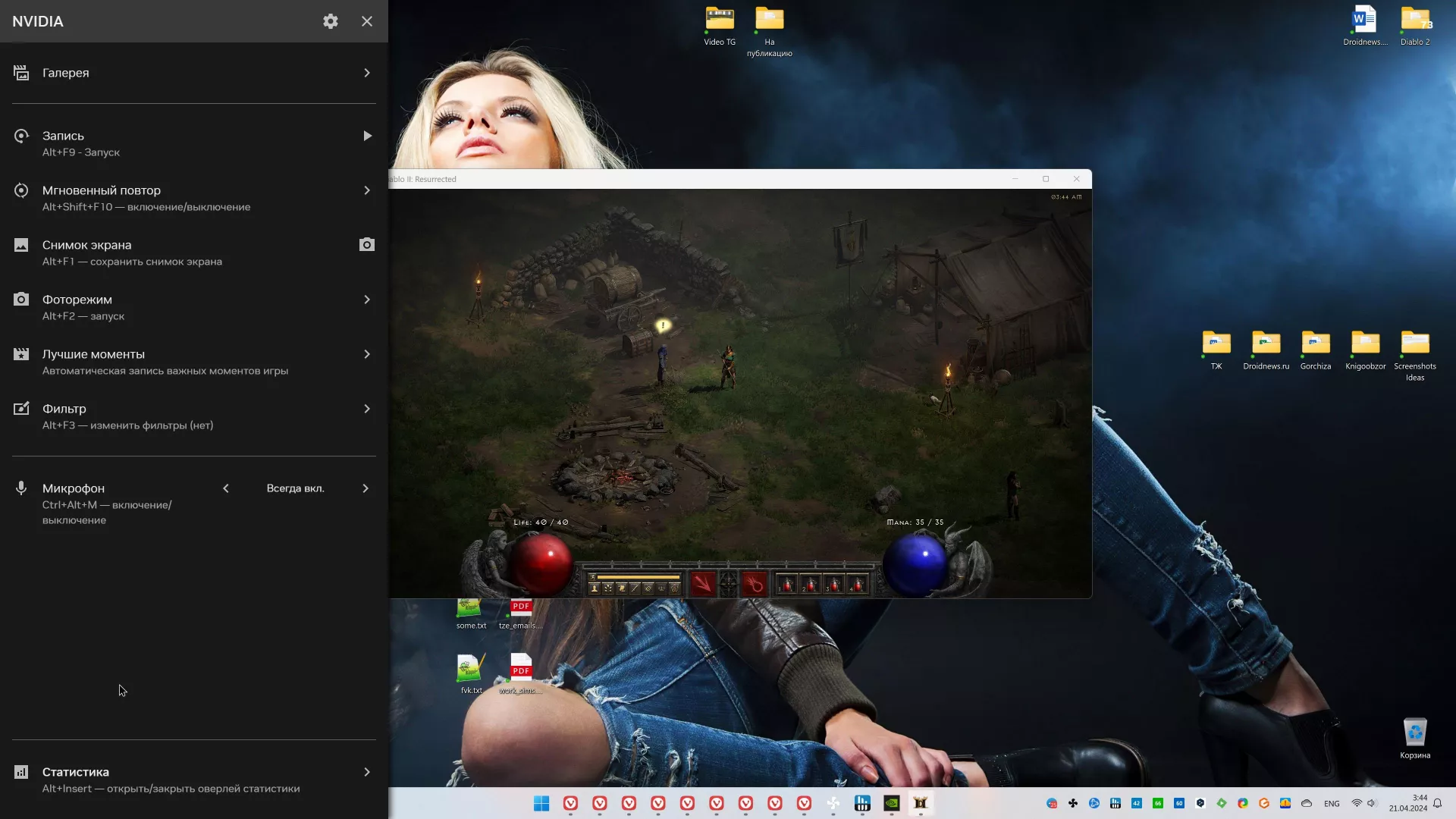Select the Запись menu label
Screen dimensions: 1456x819
[63, 136]
